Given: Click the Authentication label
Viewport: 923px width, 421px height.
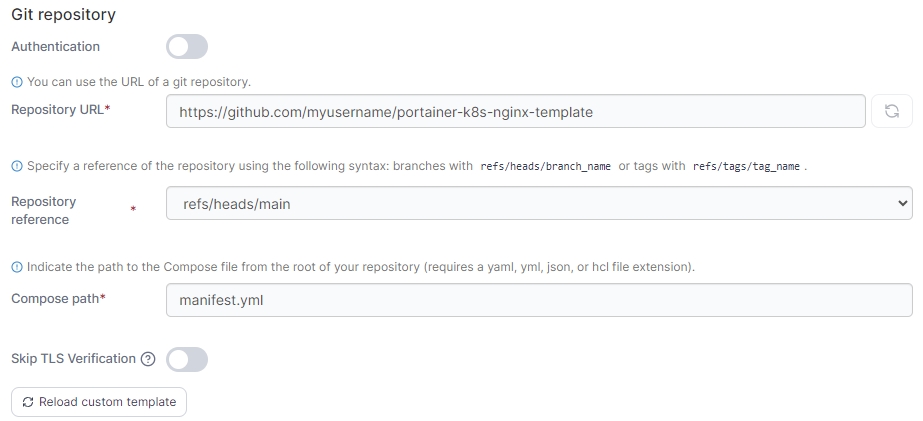Looking at the screenshot, I should pyautogui.click(x=56, y=47).
